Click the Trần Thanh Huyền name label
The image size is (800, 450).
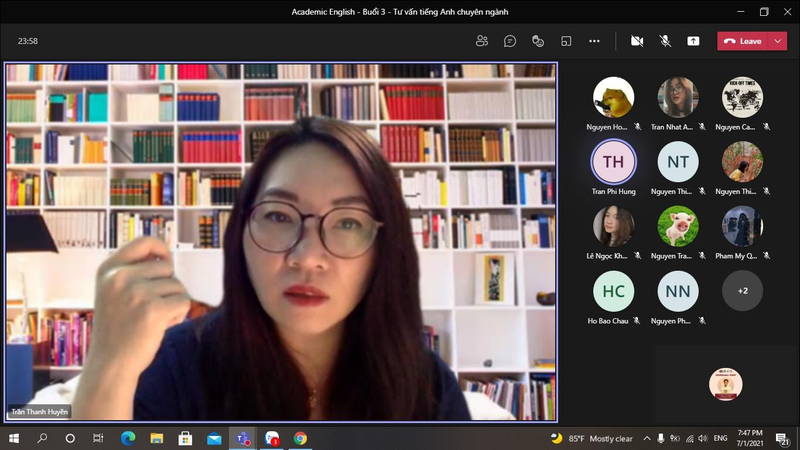click(40, 411)
